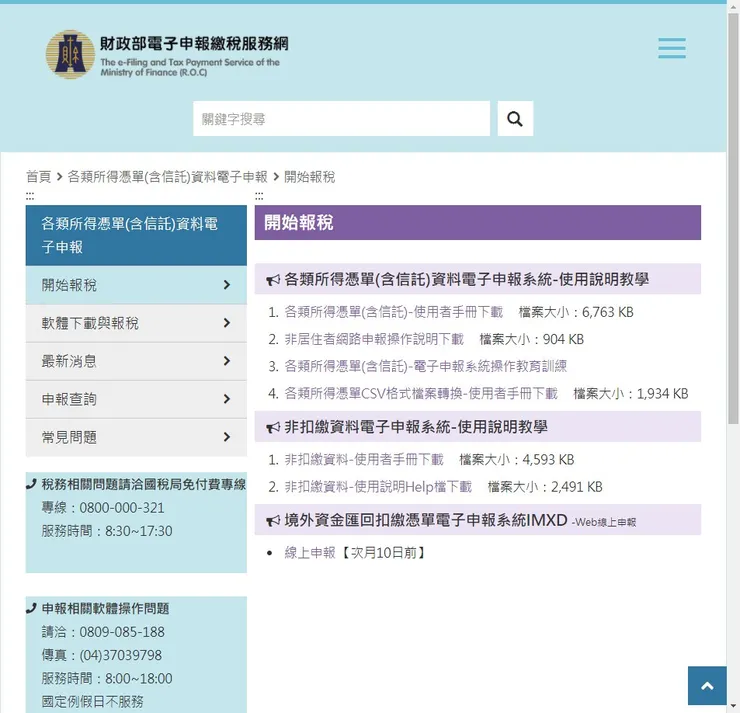Click accessibility anchor ::: above main content
The image size is (740, 713).
click(x=259, y=195)
